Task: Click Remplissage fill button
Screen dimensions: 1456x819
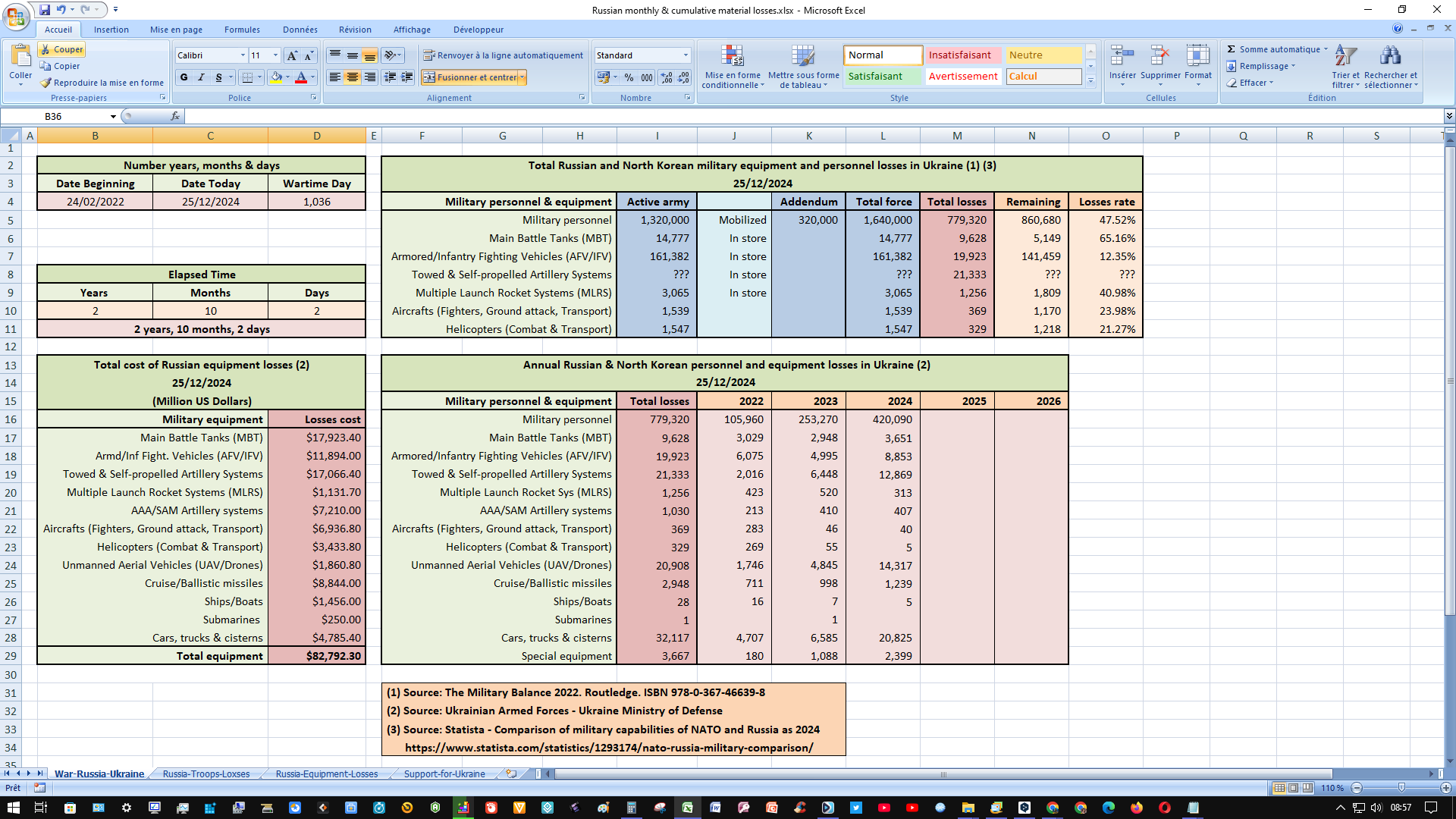Action: pos(1262,66)
